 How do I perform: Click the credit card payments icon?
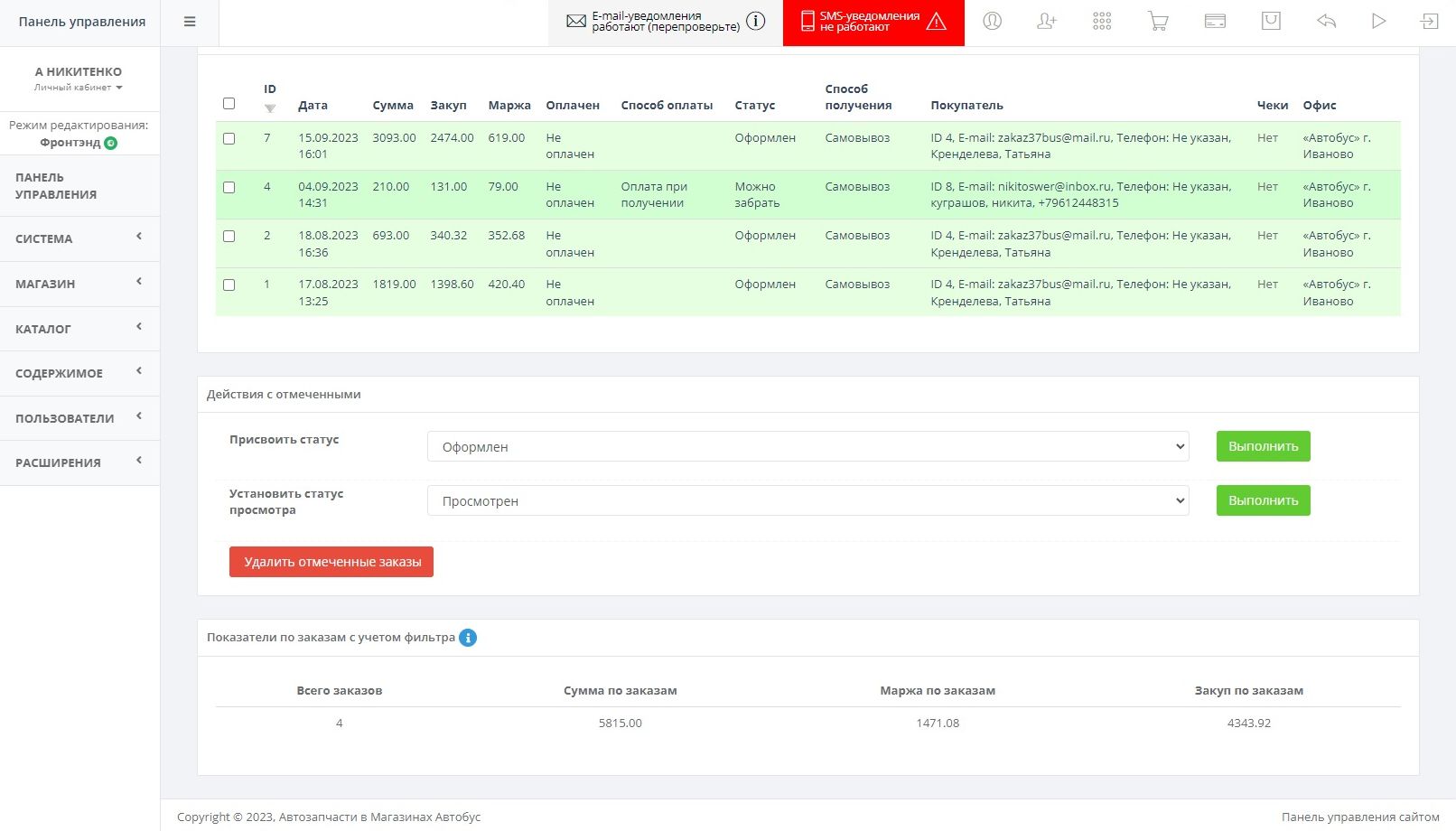coord(1215,22)
